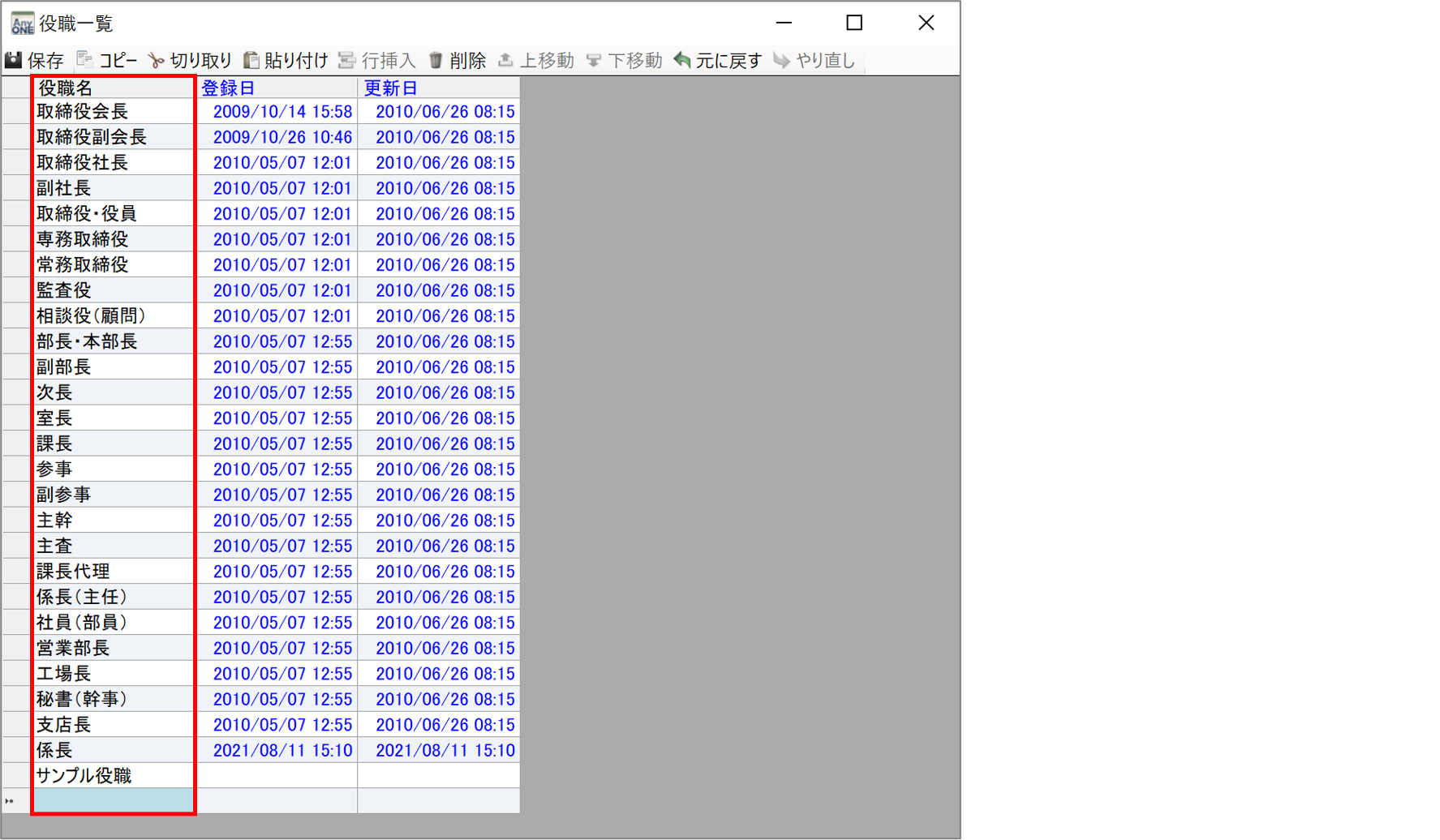Click the Move Down (下移動) icon
This screenshot has height=840, width=1440.
[x=594, y=60]
